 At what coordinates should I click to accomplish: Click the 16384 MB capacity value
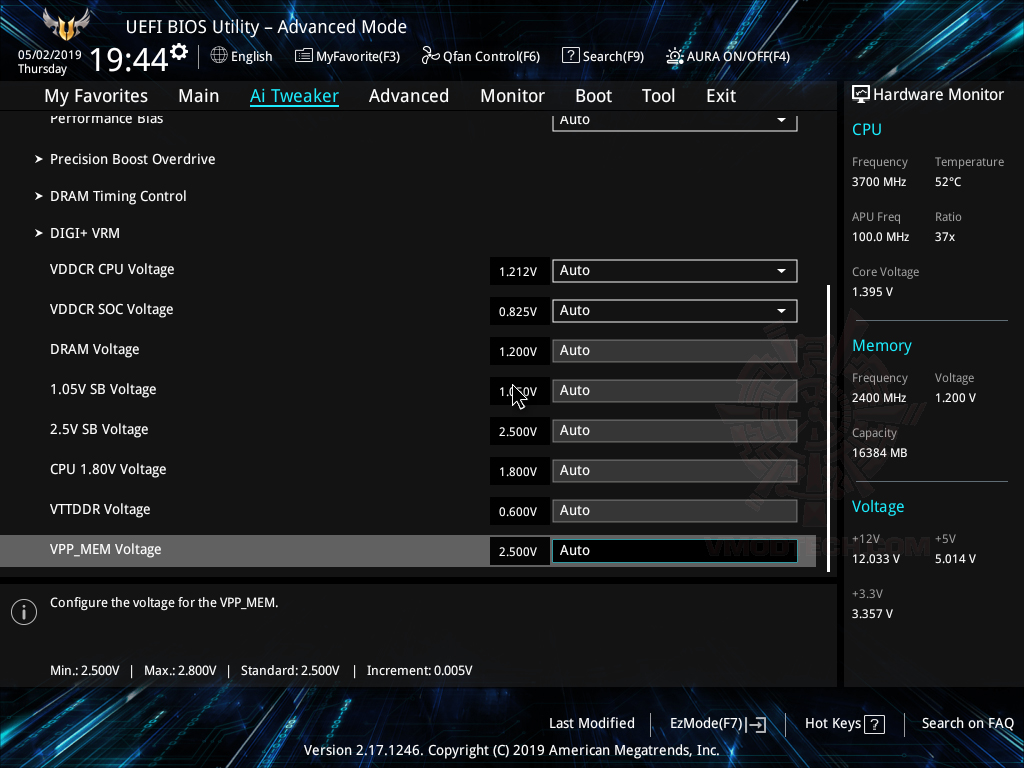pyautogui.click(x=880, y=453)
